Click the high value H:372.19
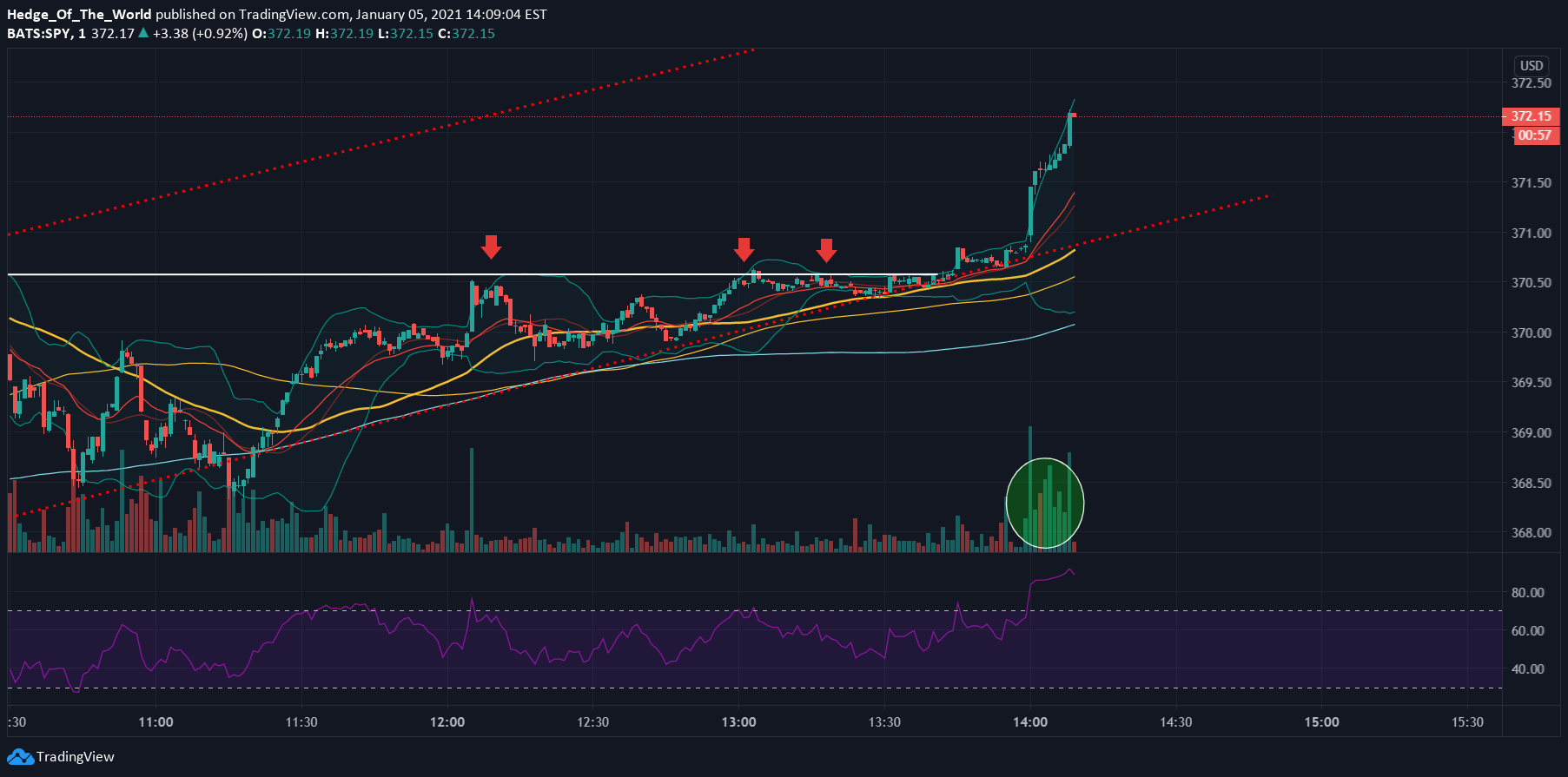The height and width of the screenshot is (777, 1568). tap(344, 33)
